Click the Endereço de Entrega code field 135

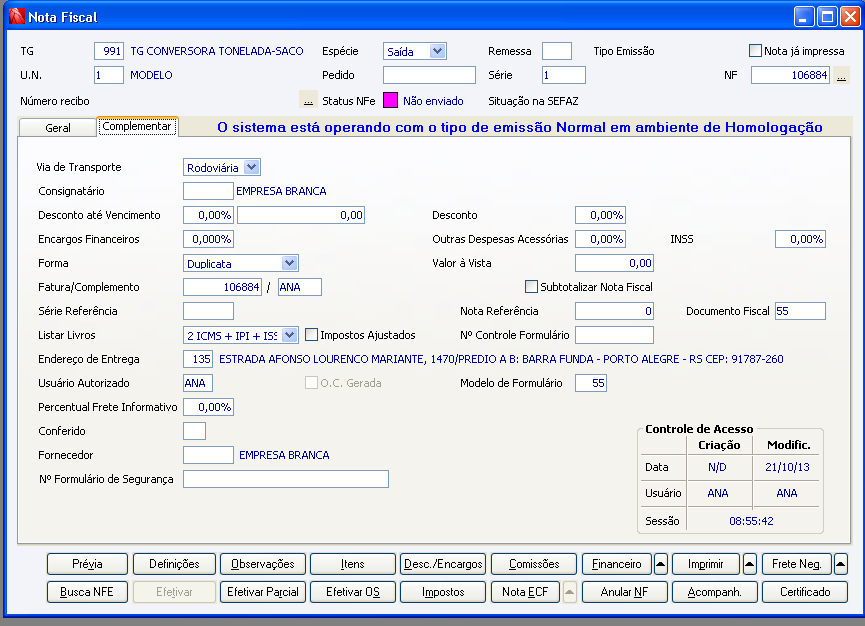click(x=197, y=359)
